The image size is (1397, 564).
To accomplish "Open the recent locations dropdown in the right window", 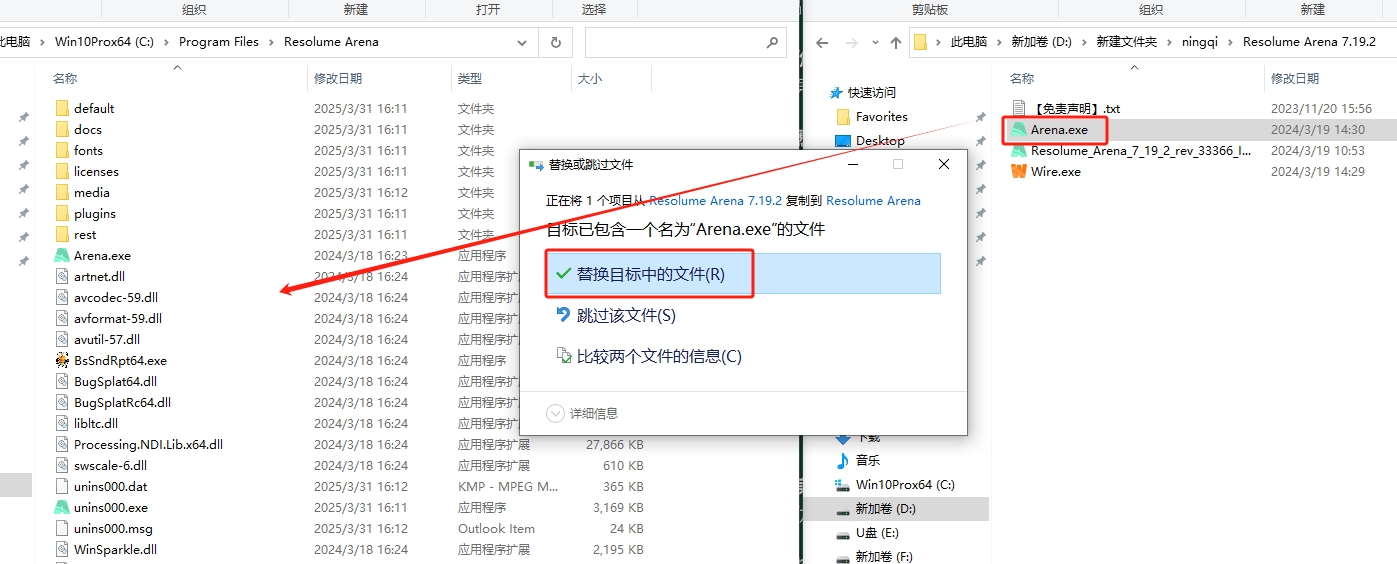I will tap(874, 42).
